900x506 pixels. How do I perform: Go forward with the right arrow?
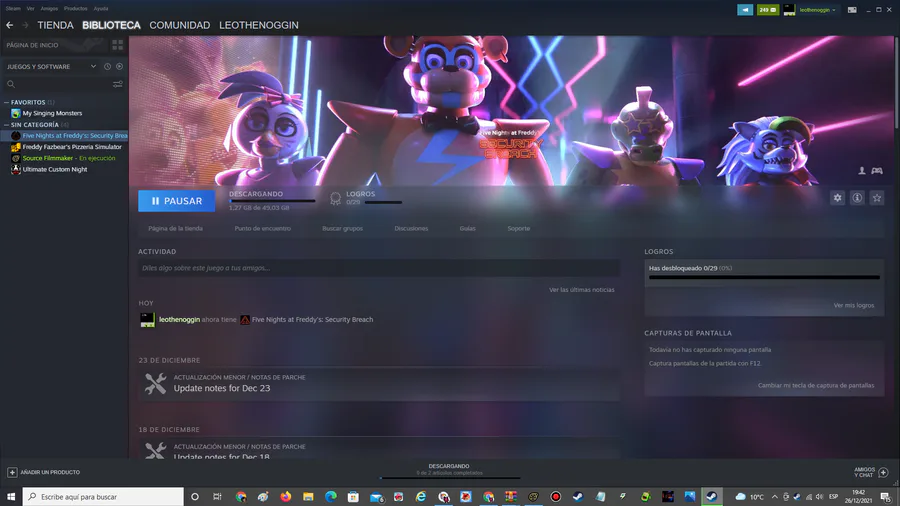coord(25,25)
